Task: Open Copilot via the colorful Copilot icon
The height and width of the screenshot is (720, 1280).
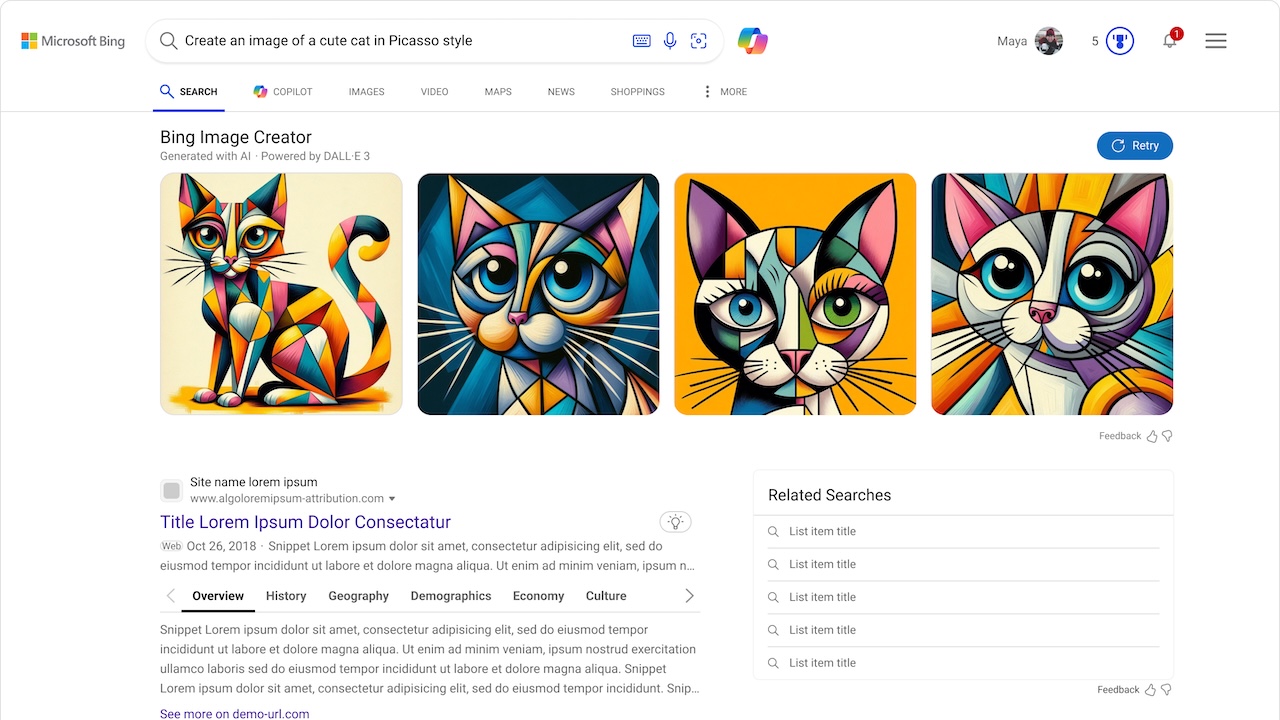Action: (x=752, y=40)
